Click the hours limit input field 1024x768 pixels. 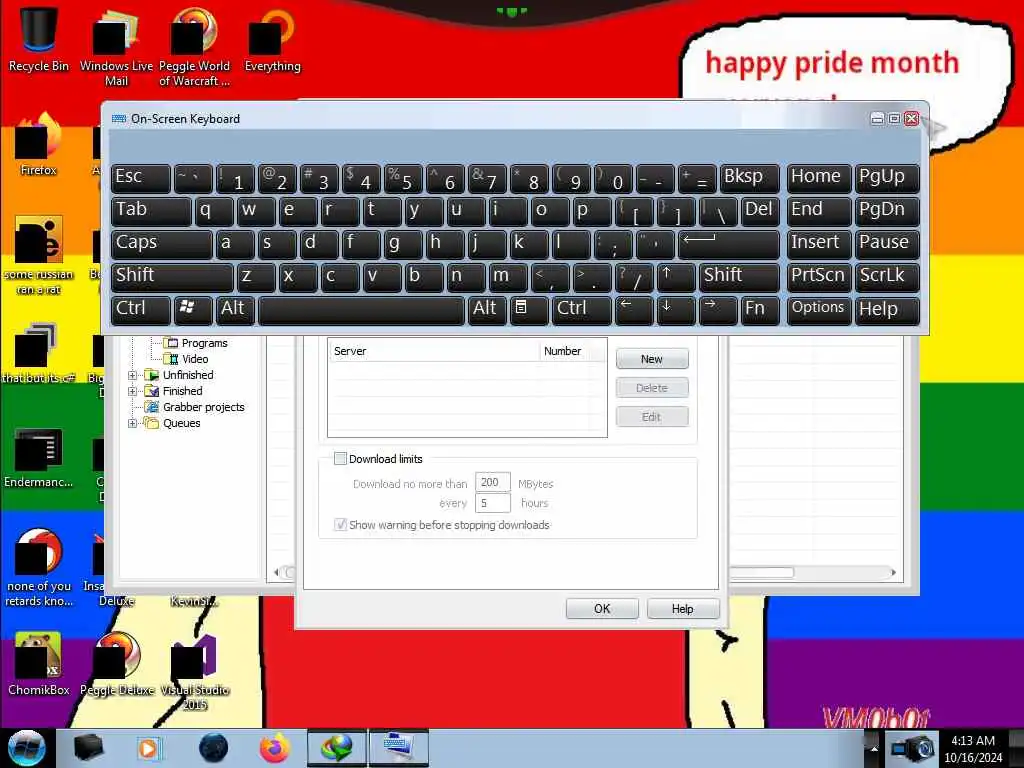click(492, 503)
